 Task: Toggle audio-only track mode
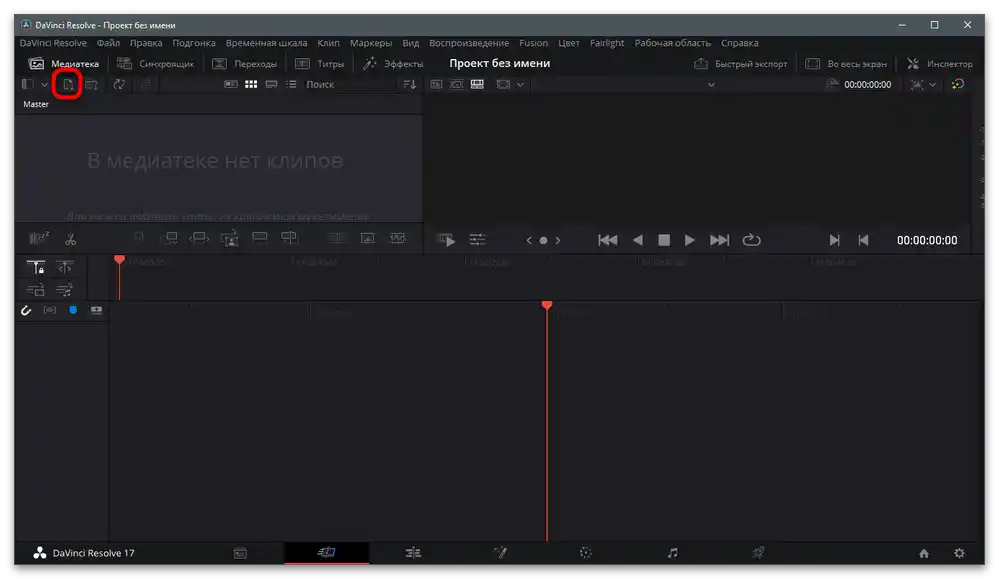[64, 290]
